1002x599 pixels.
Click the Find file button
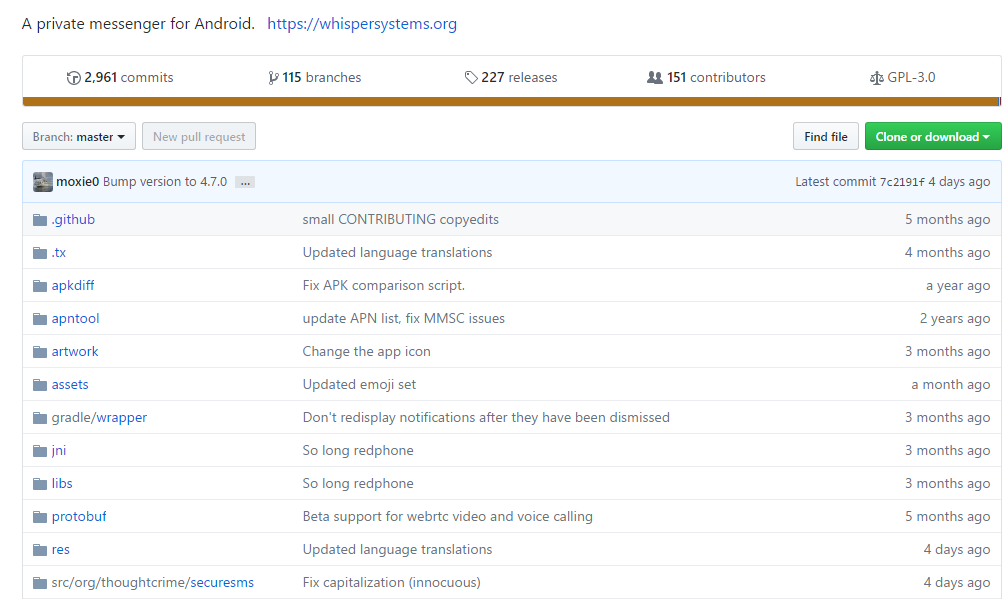(x=825, y=137)
